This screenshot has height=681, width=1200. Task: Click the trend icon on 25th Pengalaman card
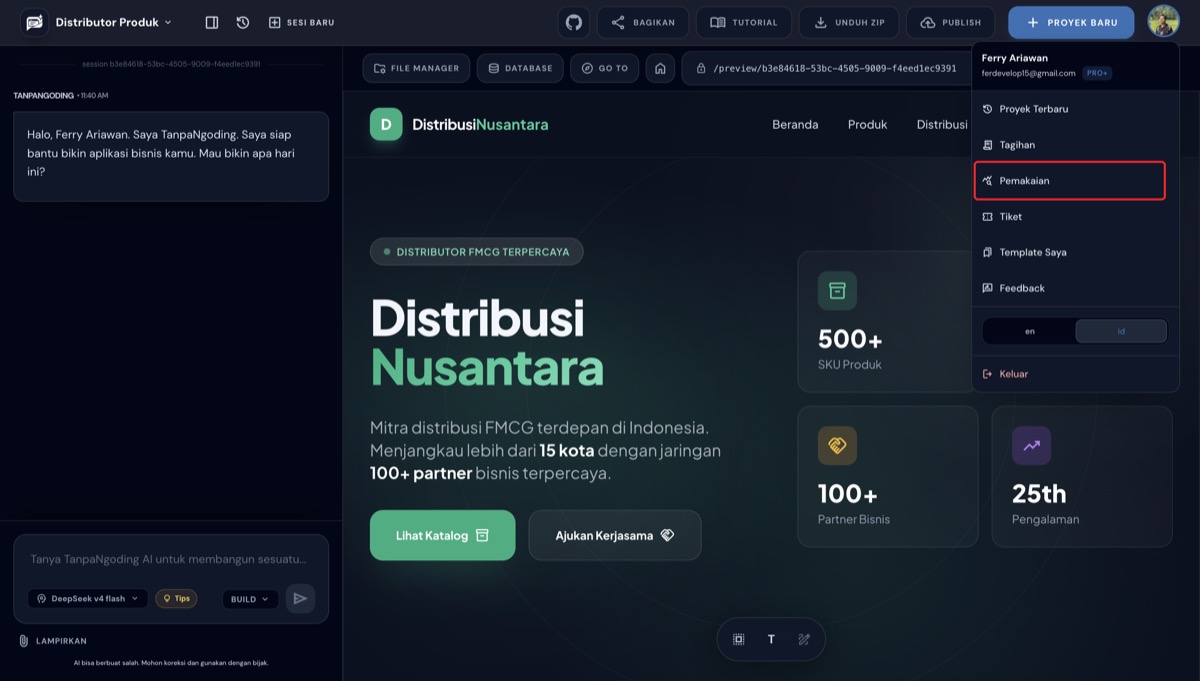point(1031,446)
